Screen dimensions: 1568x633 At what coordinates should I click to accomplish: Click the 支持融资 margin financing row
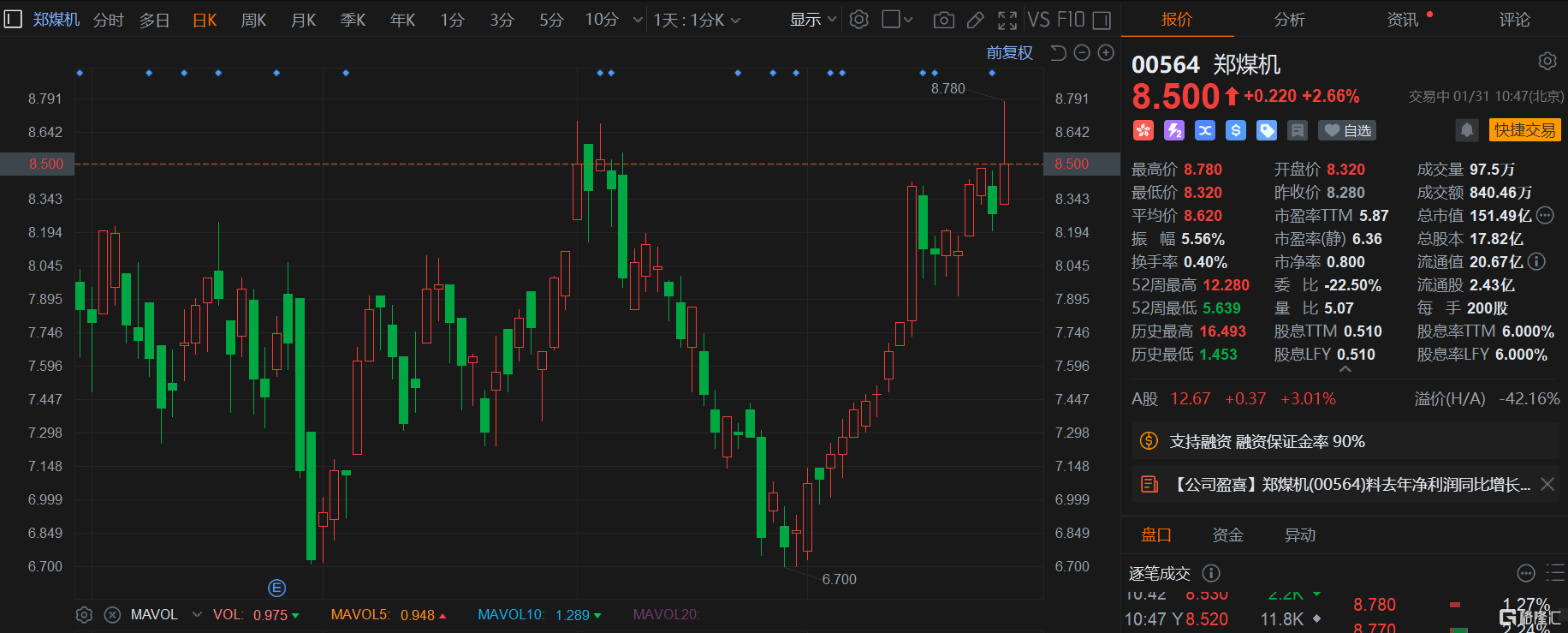point(1345,441)
